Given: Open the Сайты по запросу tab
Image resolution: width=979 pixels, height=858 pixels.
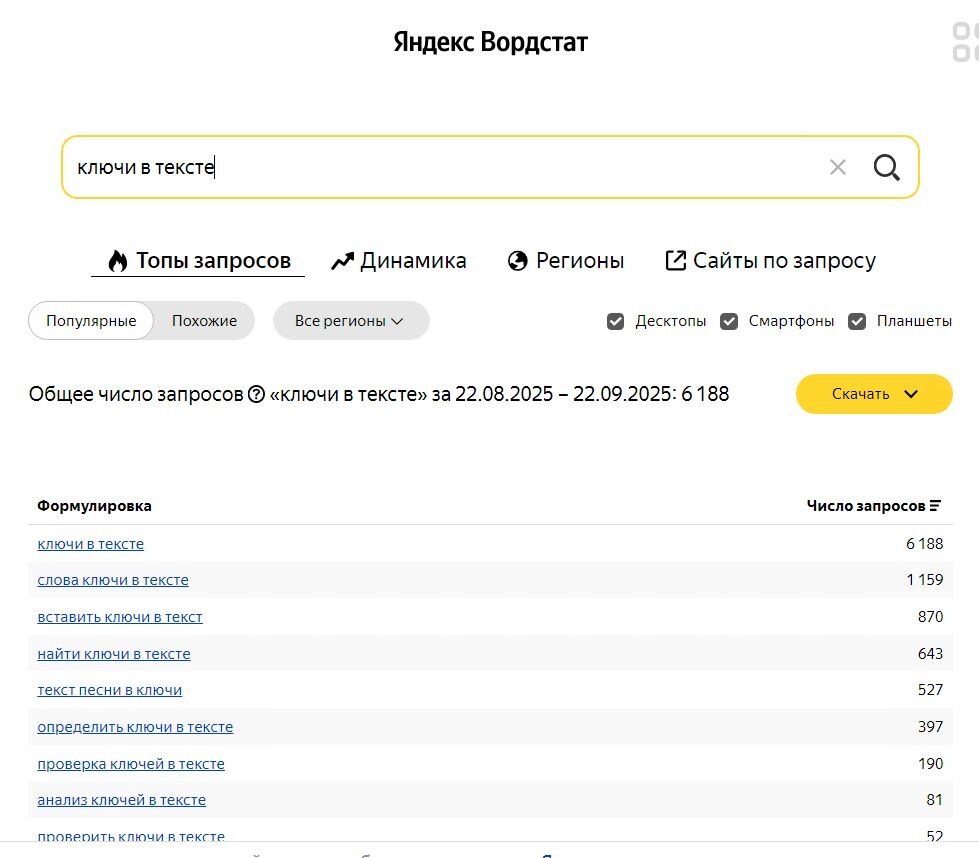Looking at the screenshot, I should pyautogui.click(x=770, y=260).
